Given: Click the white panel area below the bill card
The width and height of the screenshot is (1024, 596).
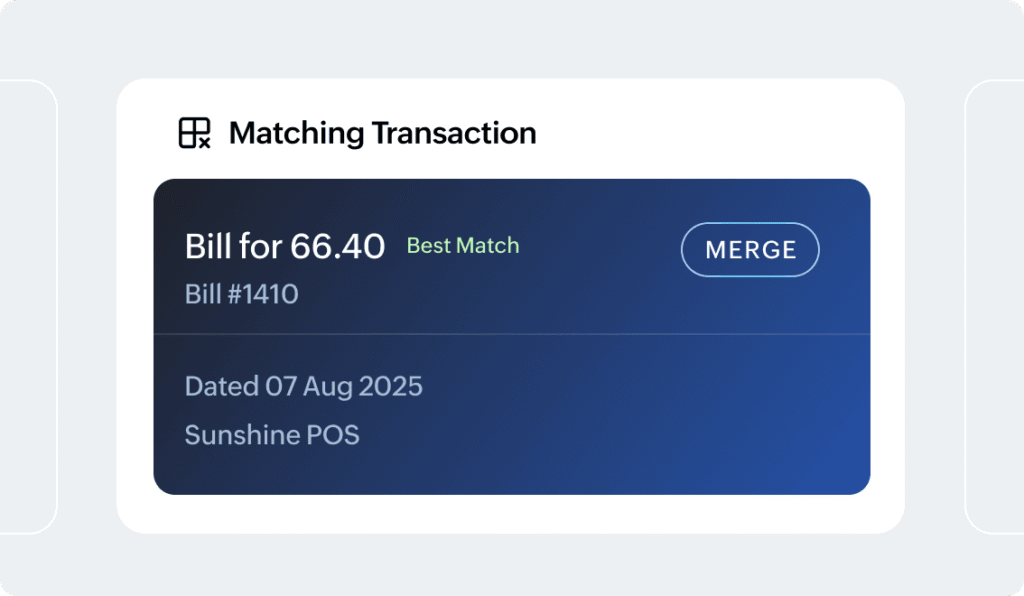Looking at the screenshot, I should (510, 513).
